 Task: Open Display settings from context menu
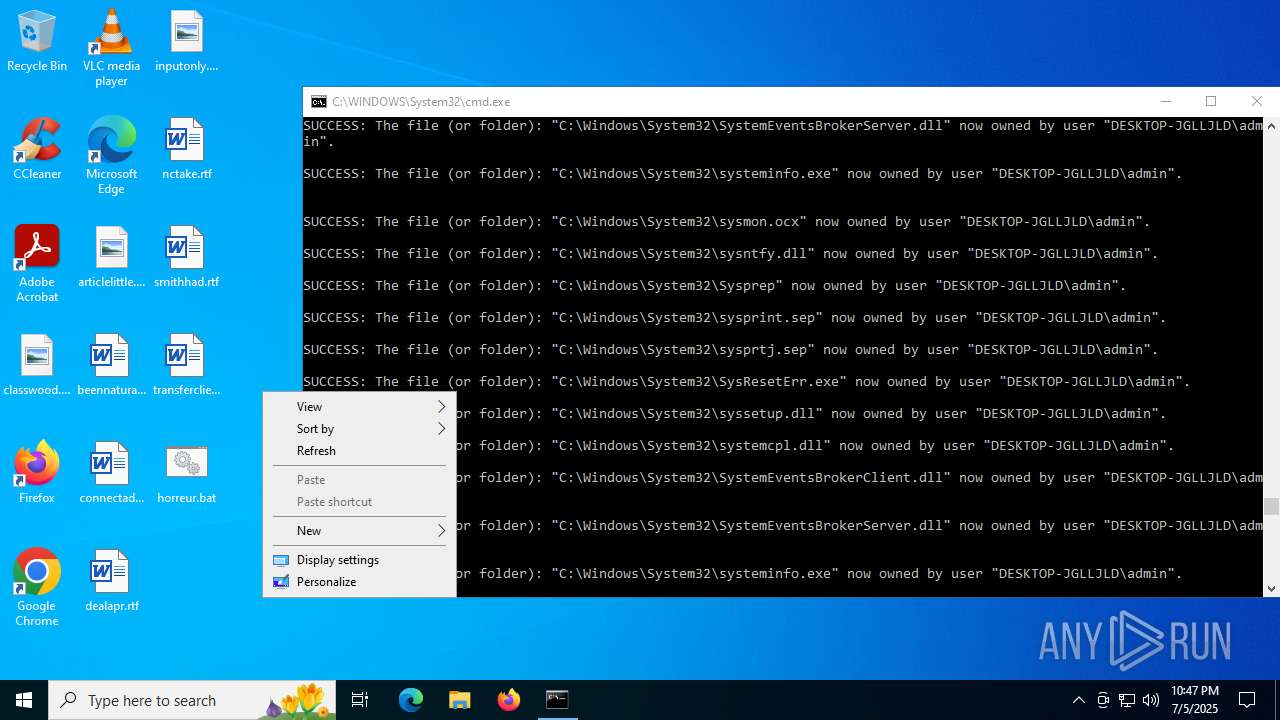coord(359,559)
